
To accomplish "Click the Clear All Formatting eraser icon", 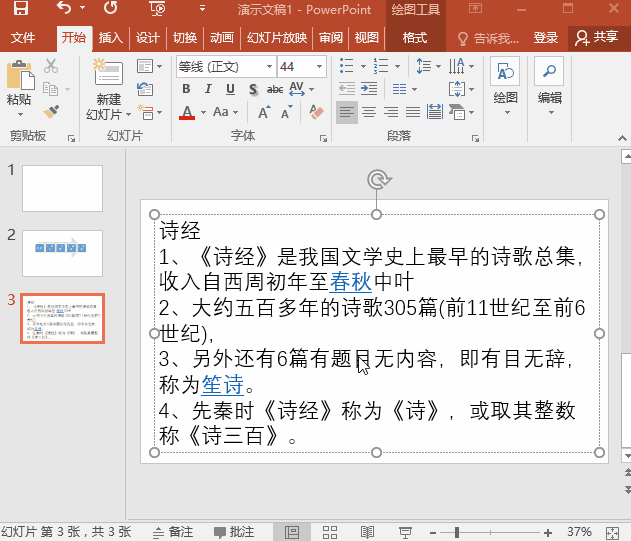I will 318,112.
